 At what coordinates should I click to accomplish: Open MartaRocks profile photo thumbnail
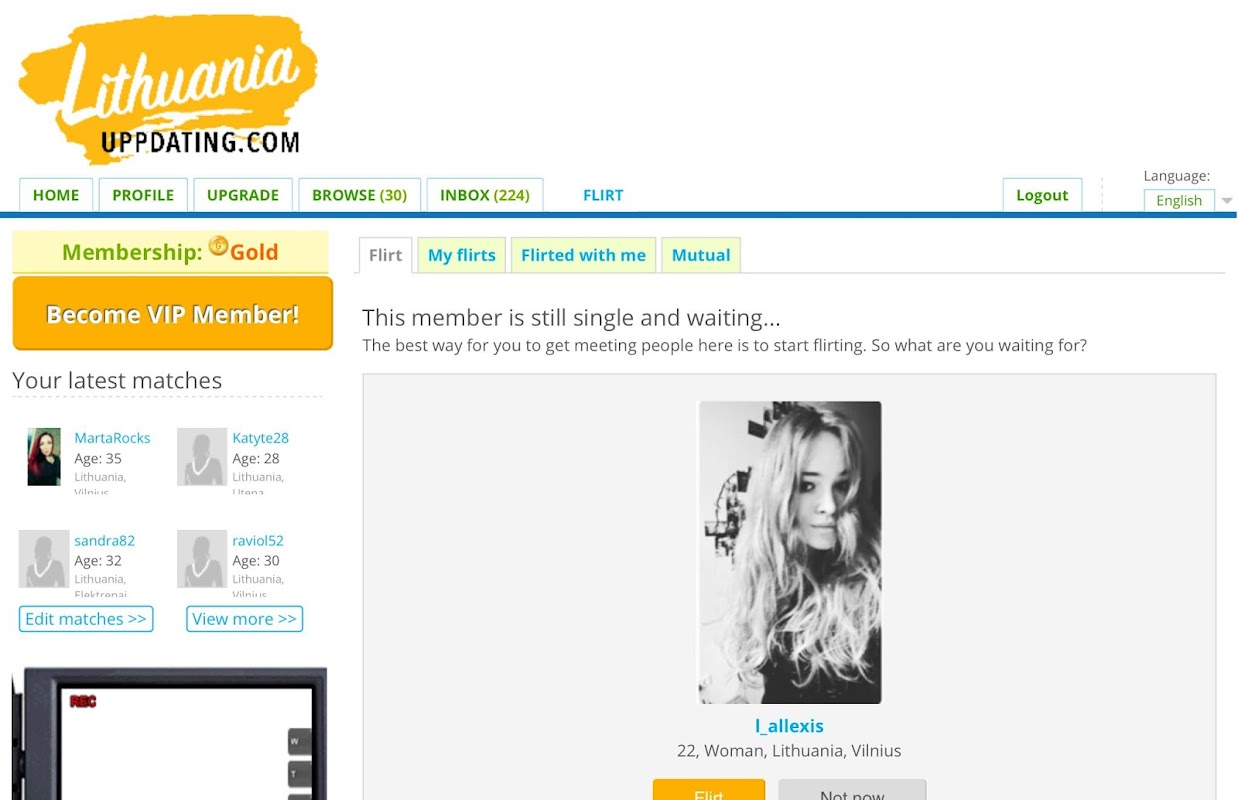click(x=44, y=457)
